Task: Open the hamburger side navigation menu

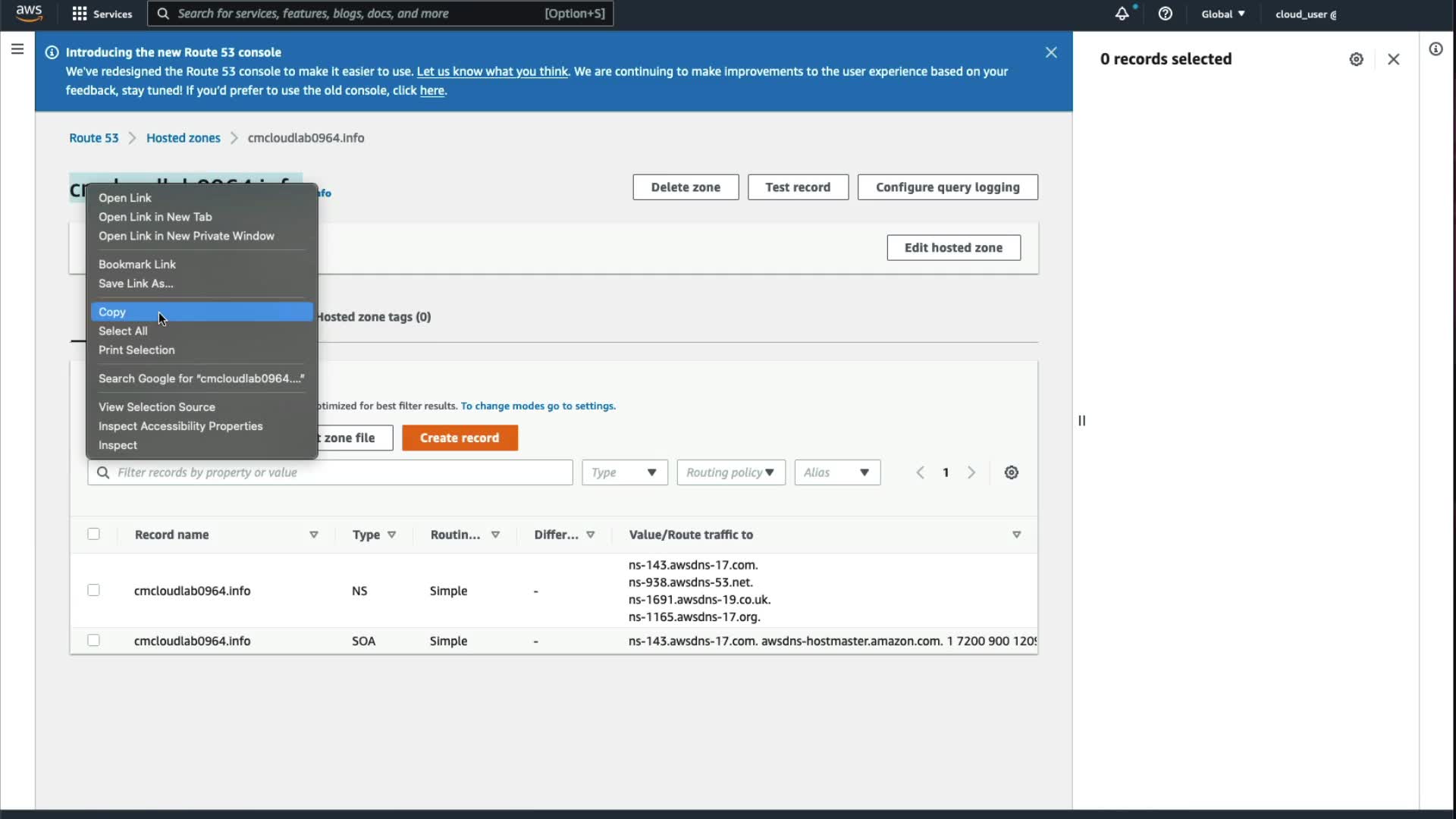Action: coord(17,49)
